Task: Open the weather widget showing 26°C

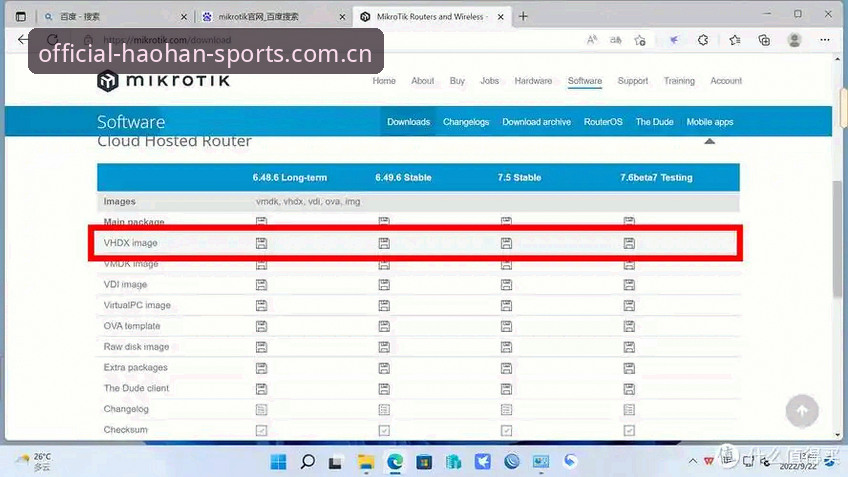Action: coord(34,461)
